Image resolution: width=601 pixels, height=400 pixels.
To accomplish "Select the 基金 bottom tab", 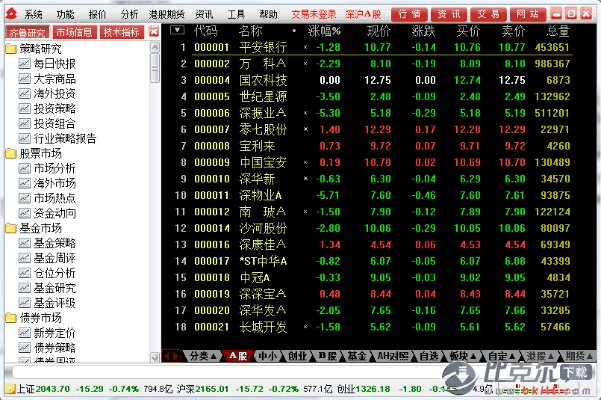I will (x=356, y=356).
